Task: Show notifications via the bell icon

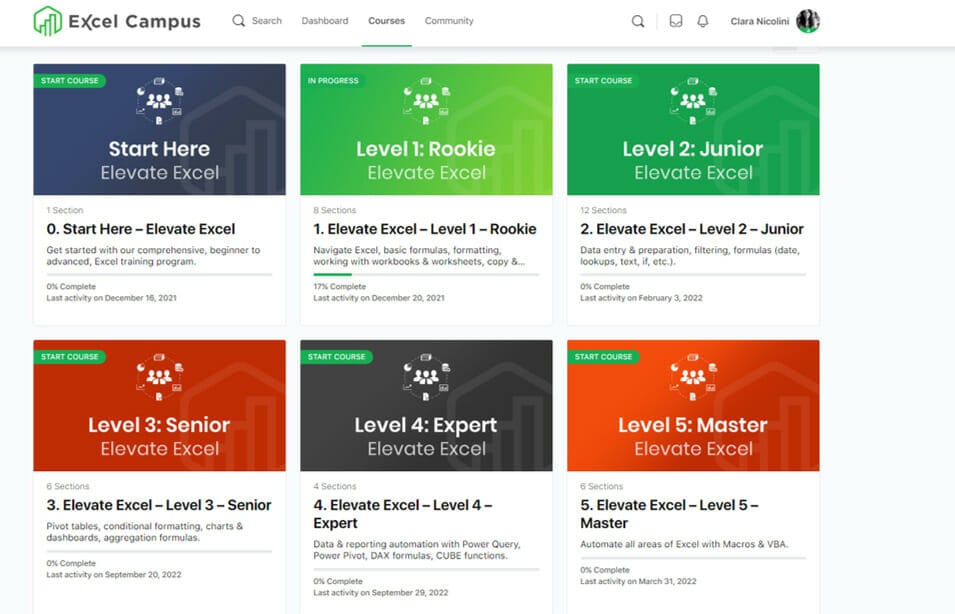Action: (703, 22)
